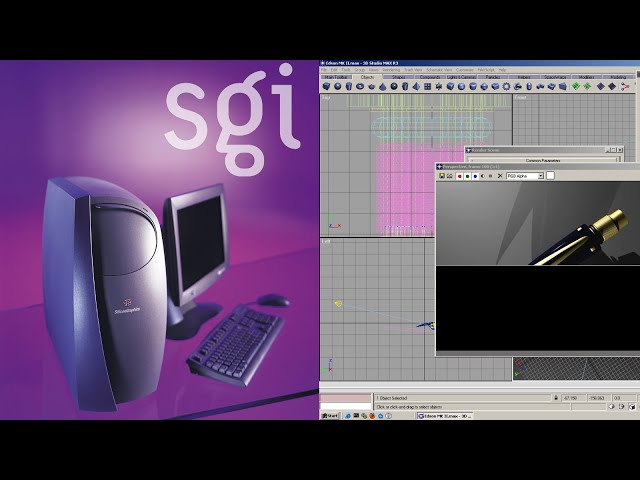This screenshot has width=640, height=480.
Task: Select the Cone primitive icon
Action: pos(383,86)
